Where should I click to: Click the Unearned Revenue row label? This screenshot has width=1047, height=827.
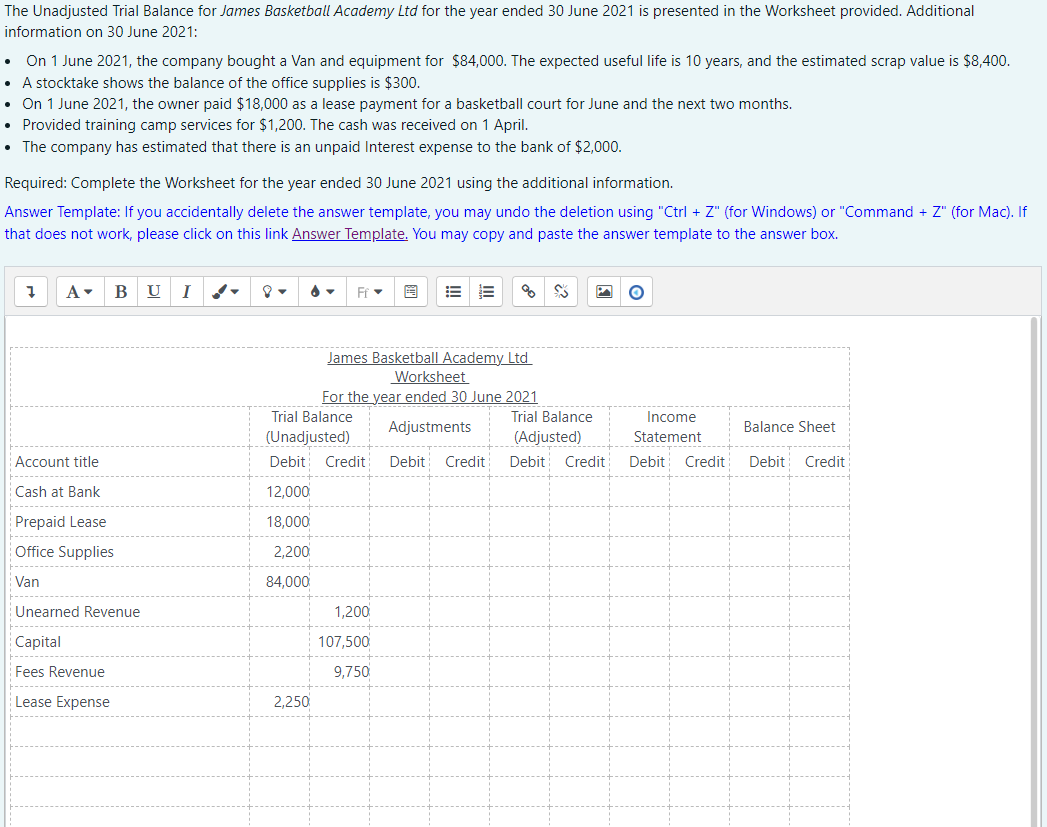pos(77,612)
